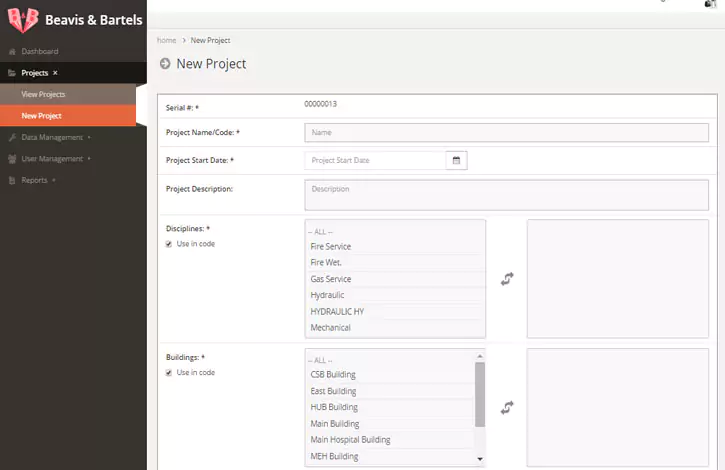This screenshot has width=725, height=470.
Task: Click the Data Management wrench icon
Action: click(12, 137)
